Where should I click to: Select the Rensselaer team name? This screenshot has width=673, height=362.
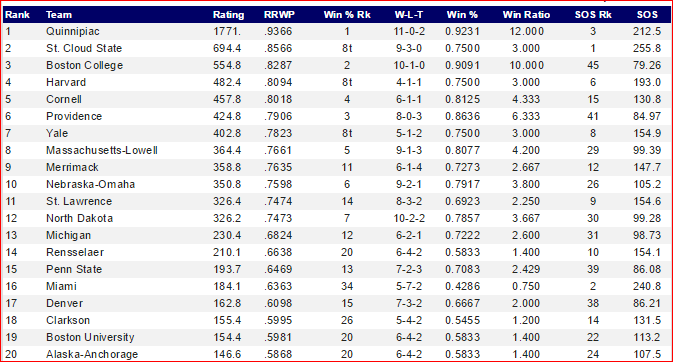75,252
